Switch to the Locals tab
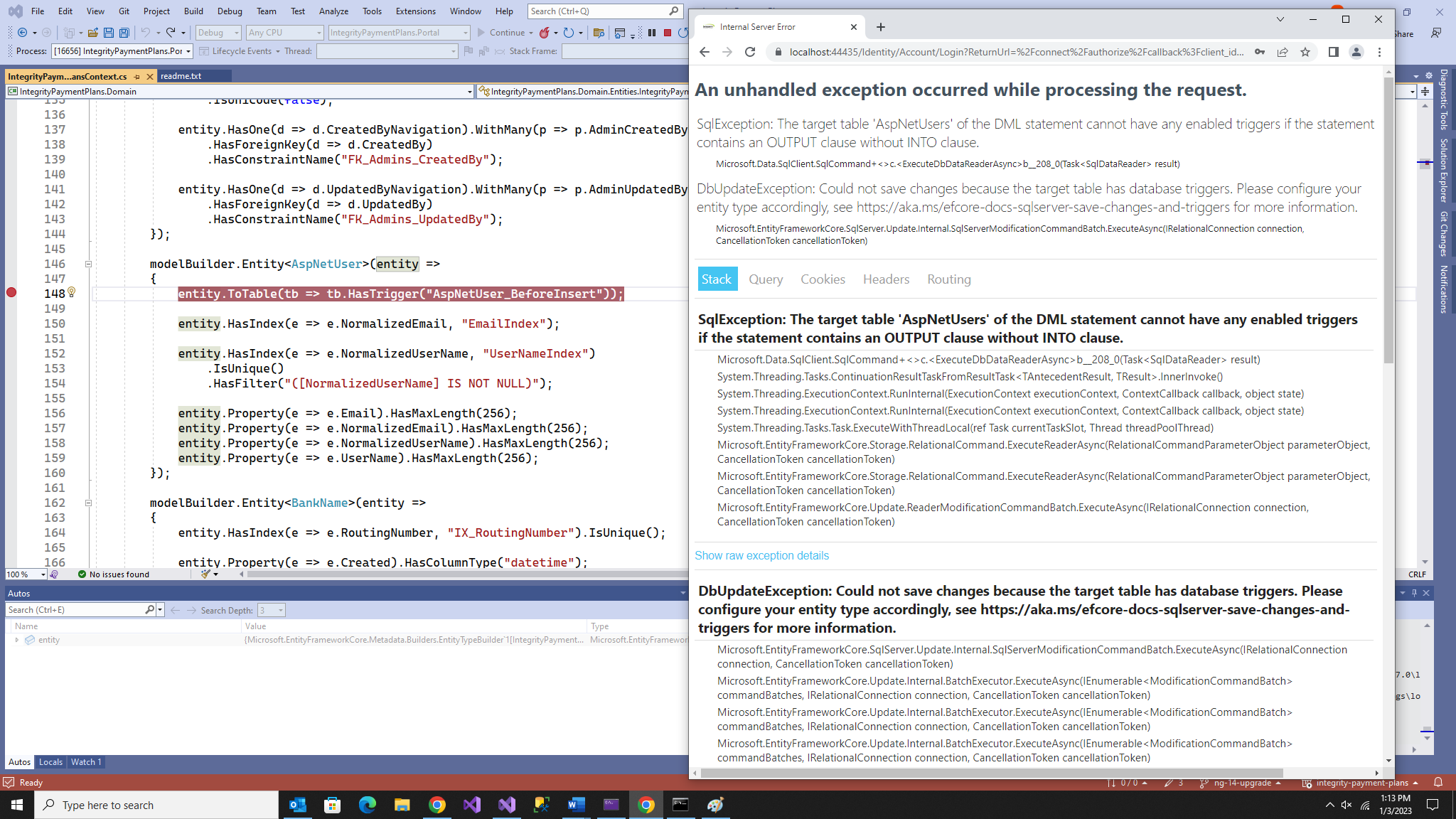The width and height of the screenshot is (1456, 819). [50, 762]
